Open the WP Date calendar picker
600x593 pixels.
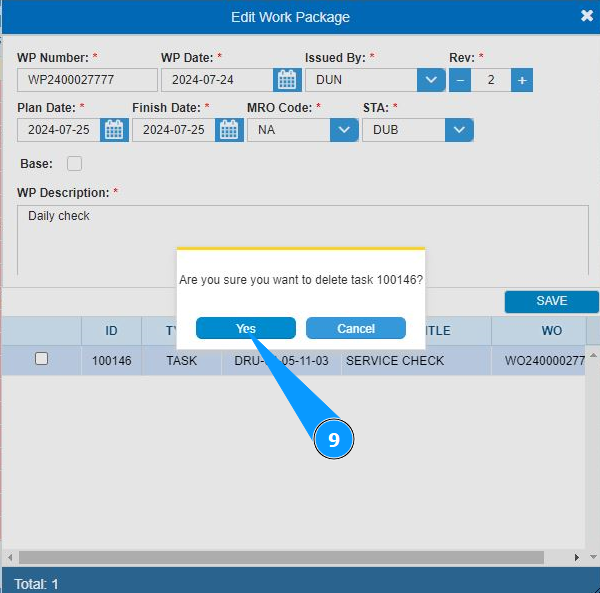tap(287, 80)
